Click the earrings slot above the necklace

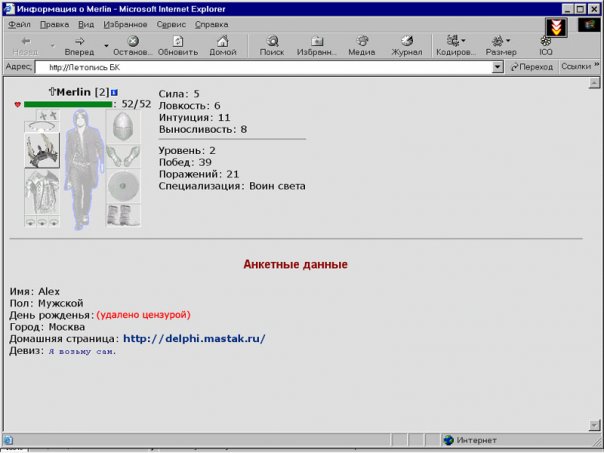click(49, 115)
